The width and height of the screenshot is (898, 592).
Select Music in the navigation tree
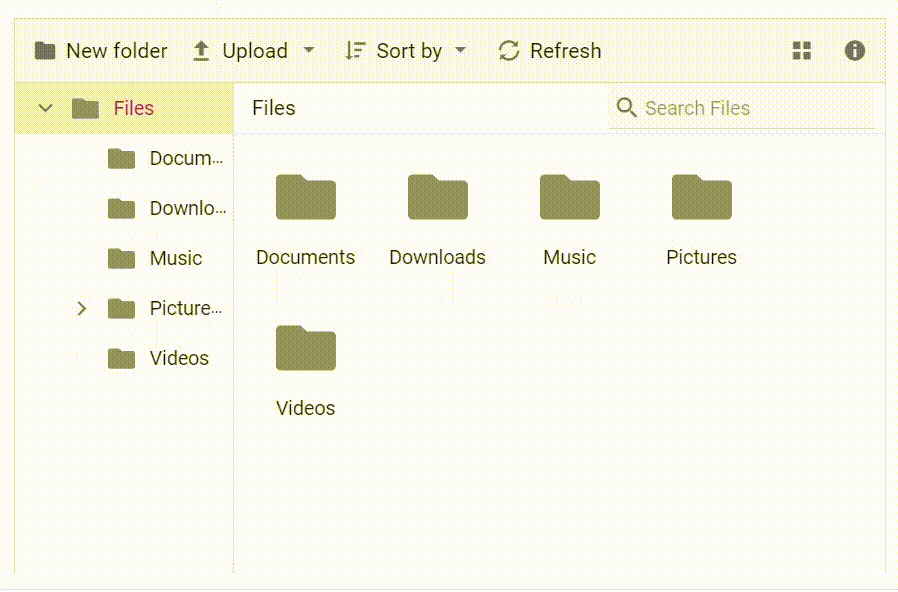coord(176,258)
